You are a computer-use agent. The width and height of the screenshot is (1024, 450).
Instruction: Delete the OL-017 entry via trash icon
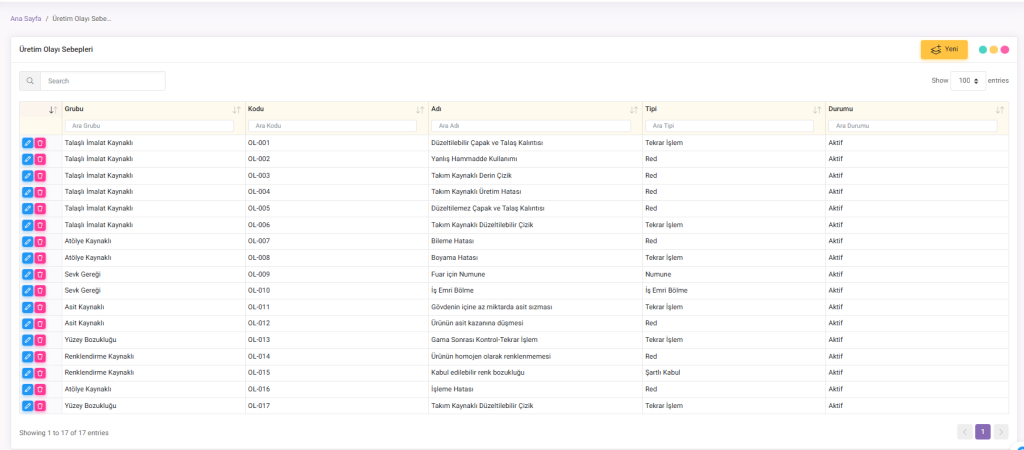(40, 406)
